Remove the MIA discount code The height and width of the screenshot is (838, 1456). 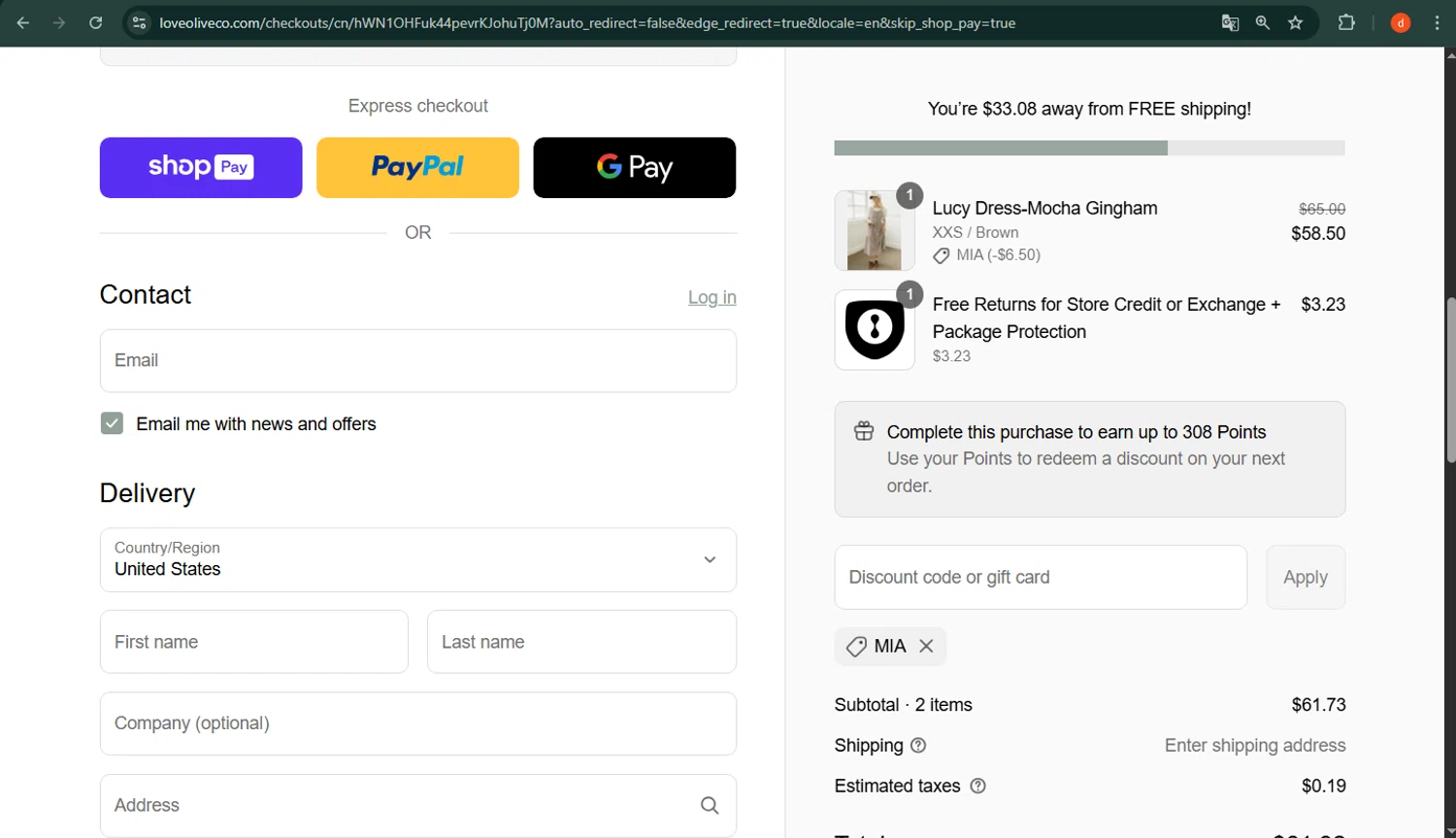click(x=926, y=646)
